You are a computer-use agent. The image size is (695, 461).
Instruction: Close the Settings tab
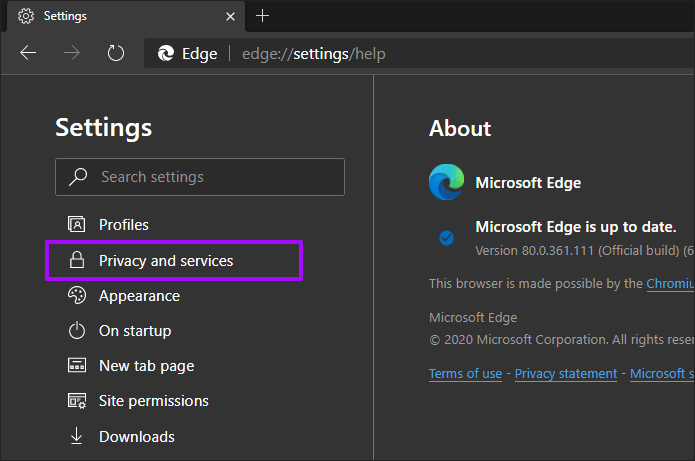[x=230, y=17]
